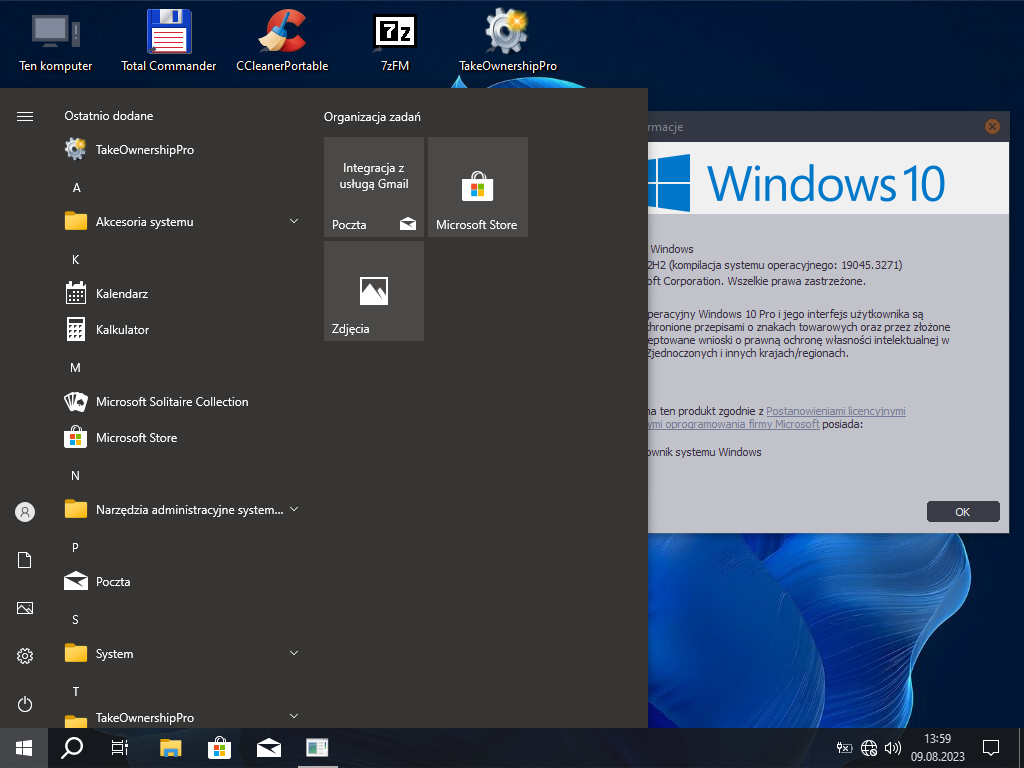Image resolution: width=1024 pixels, height=768 pixels.
Task: Open File Explorer from the taskbar
Action: coord(171,747)
